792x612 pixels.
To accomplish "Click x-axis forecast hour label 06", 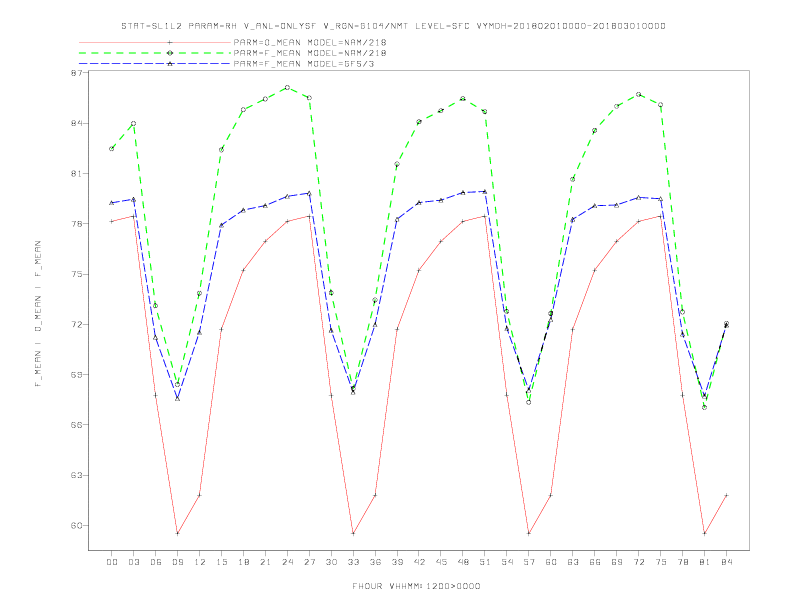I will 156,562.
